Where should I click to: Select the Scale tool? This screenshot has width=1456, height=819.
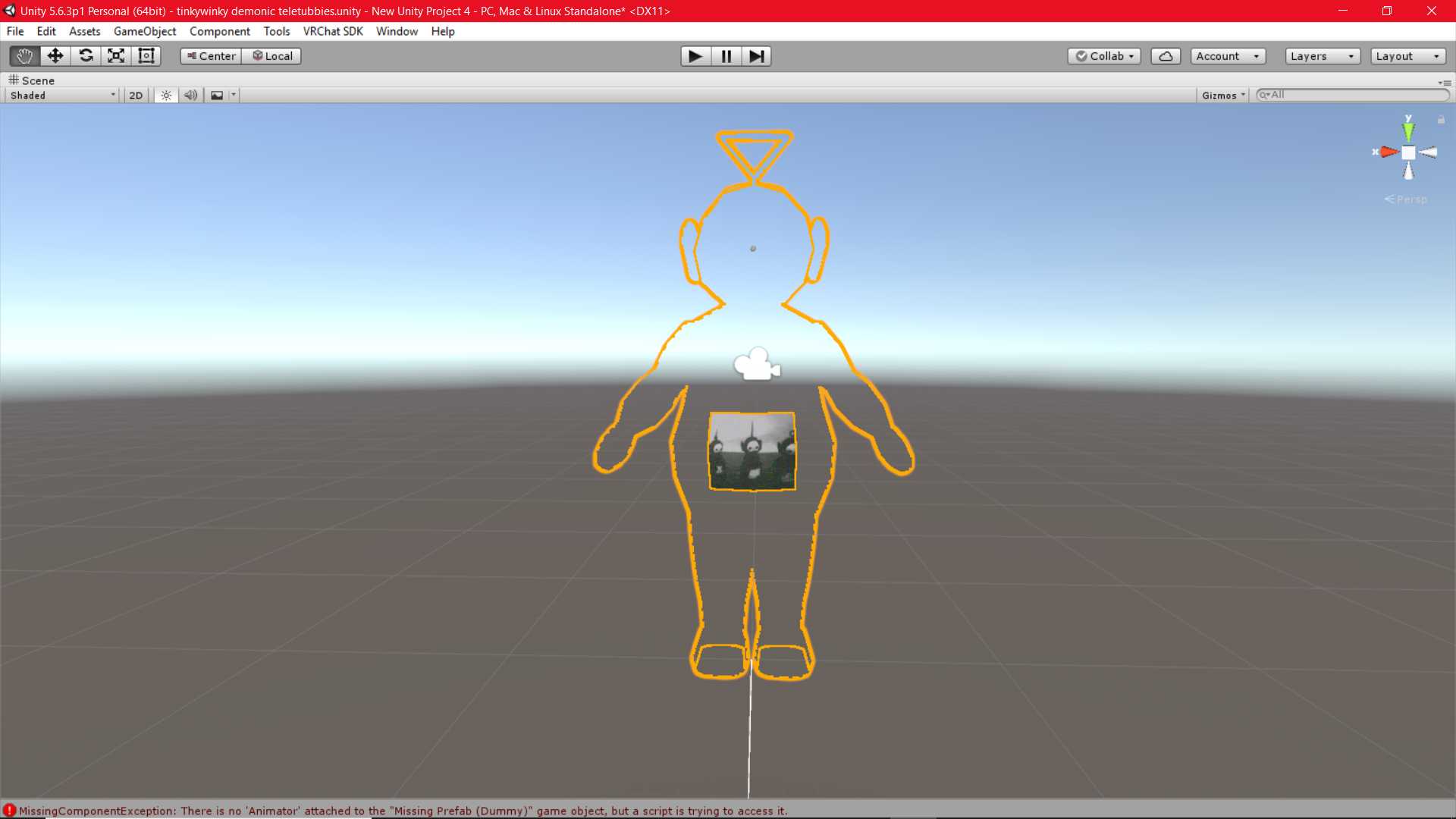[x=116, y=56]
